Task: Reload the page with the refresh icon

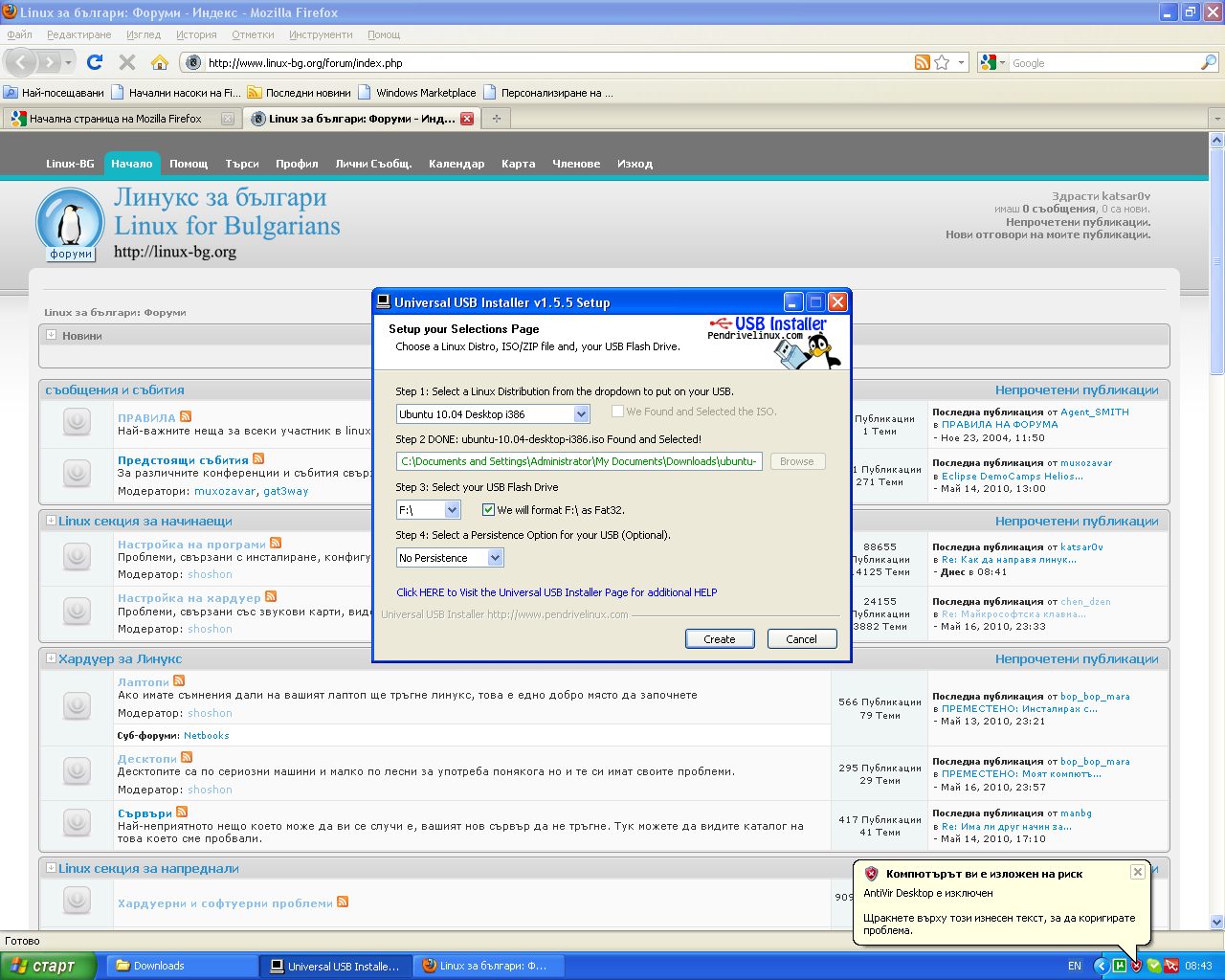Action: (94, 62)
